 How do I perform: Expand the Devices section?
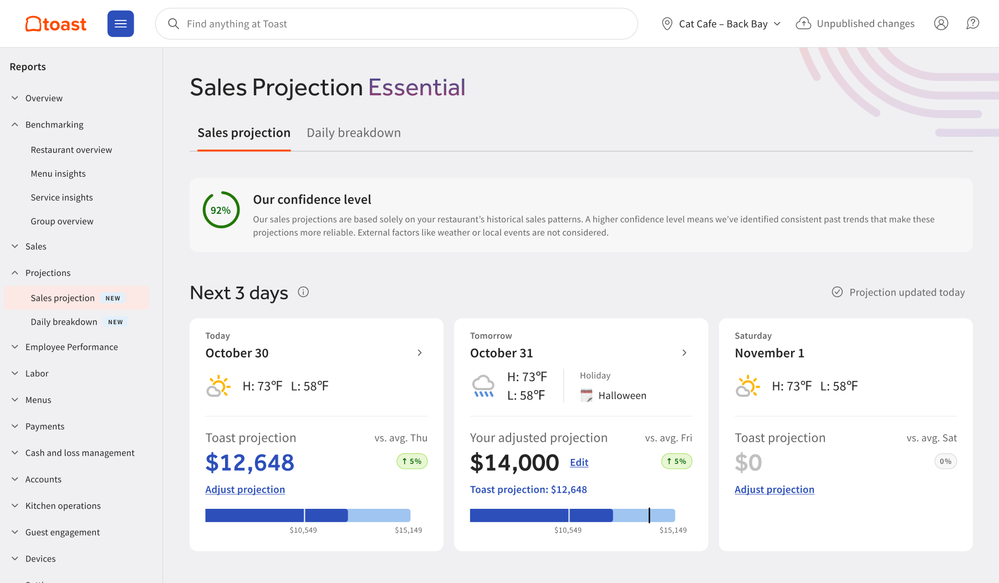point(33,559)
